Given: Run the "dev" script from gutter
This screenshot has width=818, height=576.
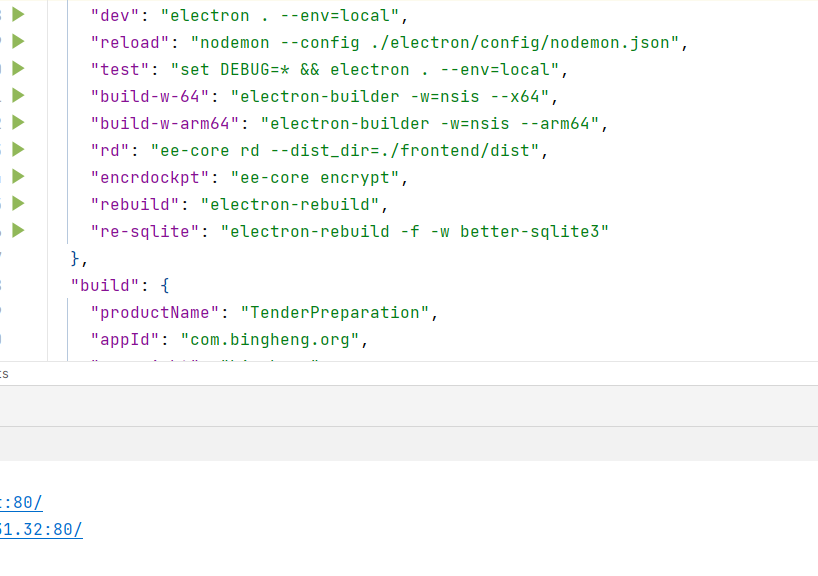Looking at the screenshot, I should (x=18, y=15).
